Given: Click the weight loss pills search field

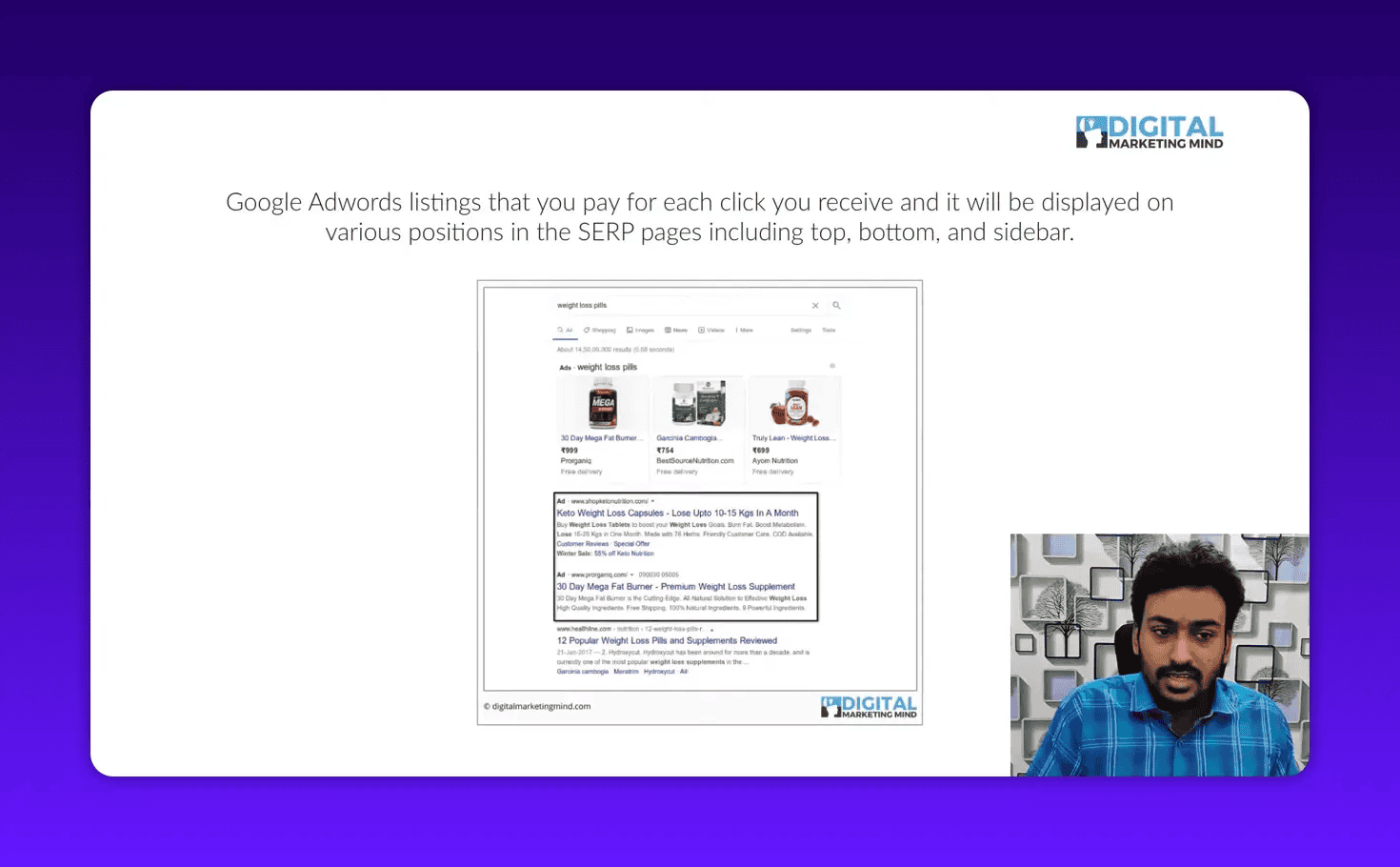Looking at the screenshot, I should click(667, 305).
